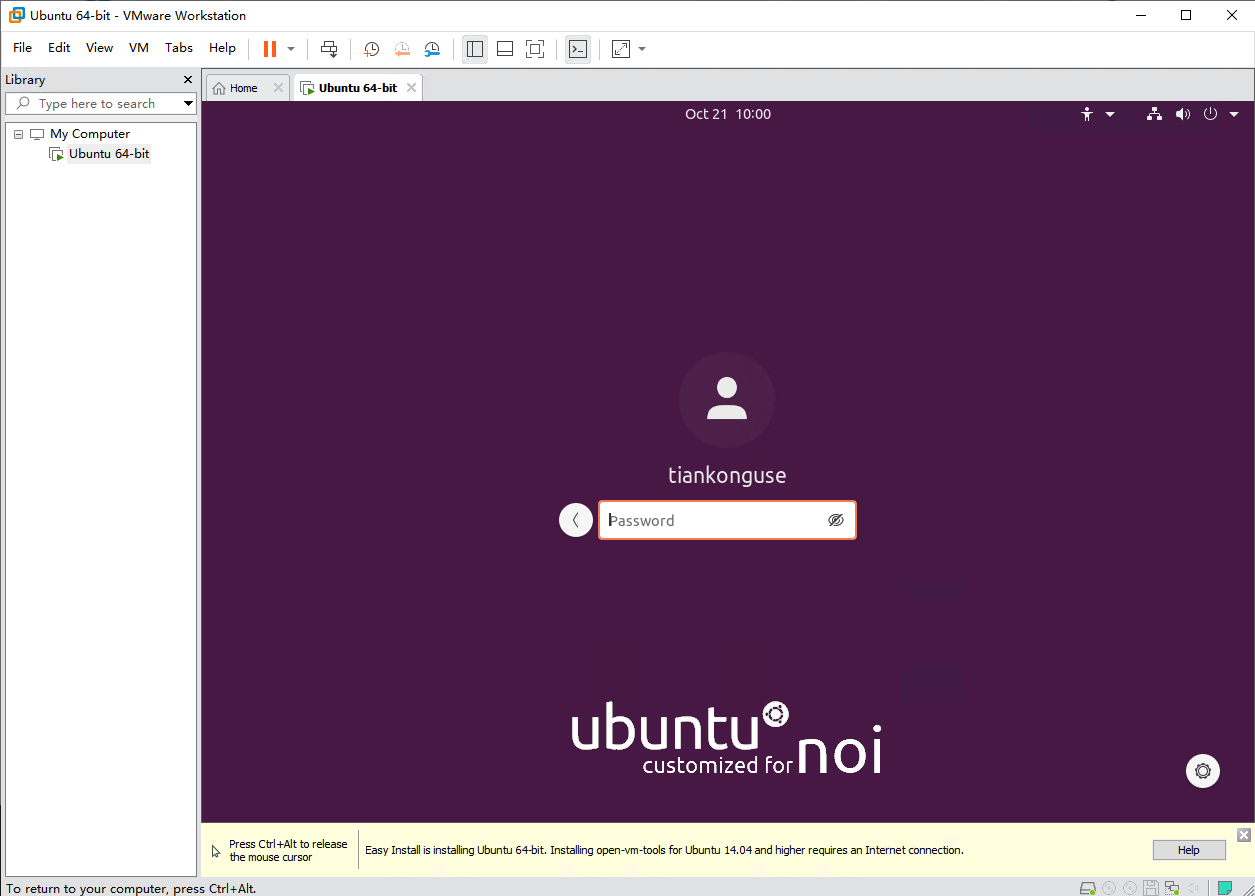
Task: Pause the virtual machine with the orange button
Action: point(269,49)
